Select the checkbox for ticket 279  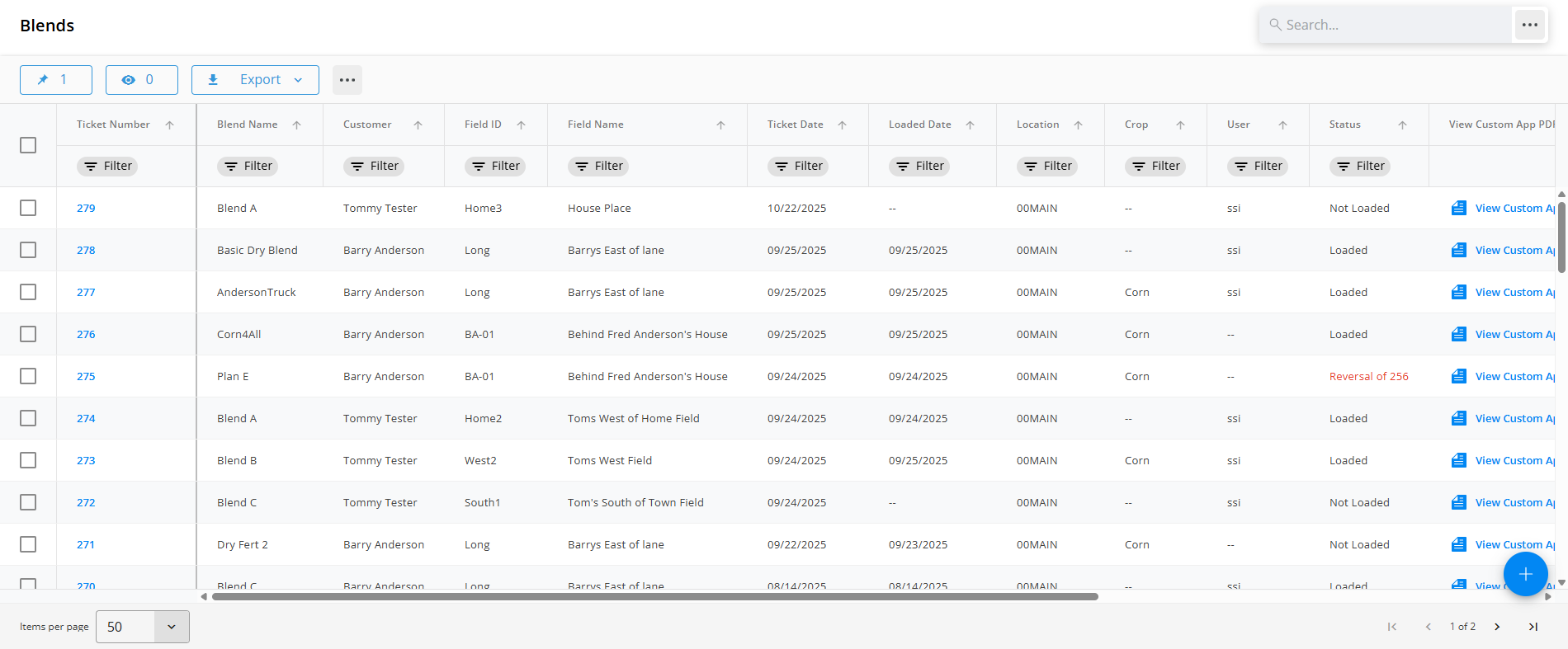click(28, 208)
